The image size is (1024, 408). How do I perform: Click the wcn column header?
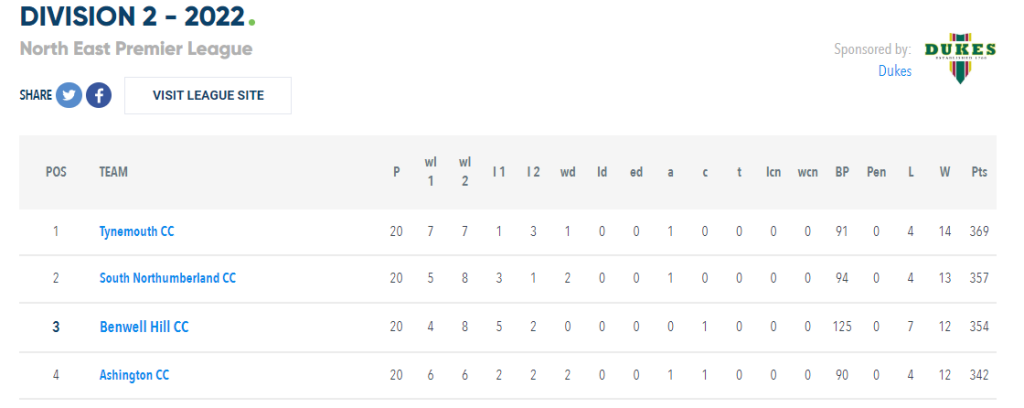pyautogui.click(x=807, y=172)
